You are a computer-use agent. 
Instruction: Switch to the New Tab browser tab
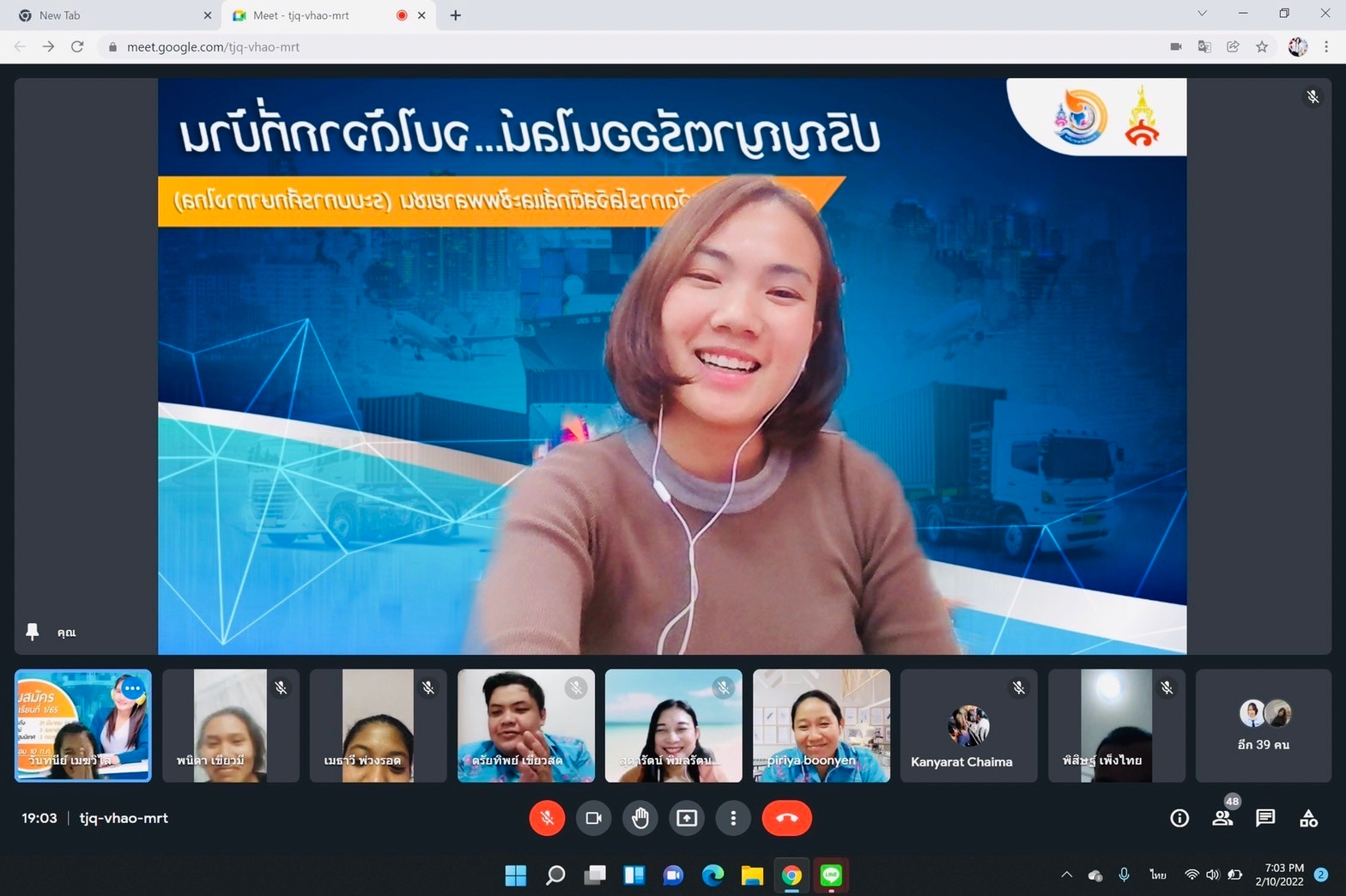(112, 15)
